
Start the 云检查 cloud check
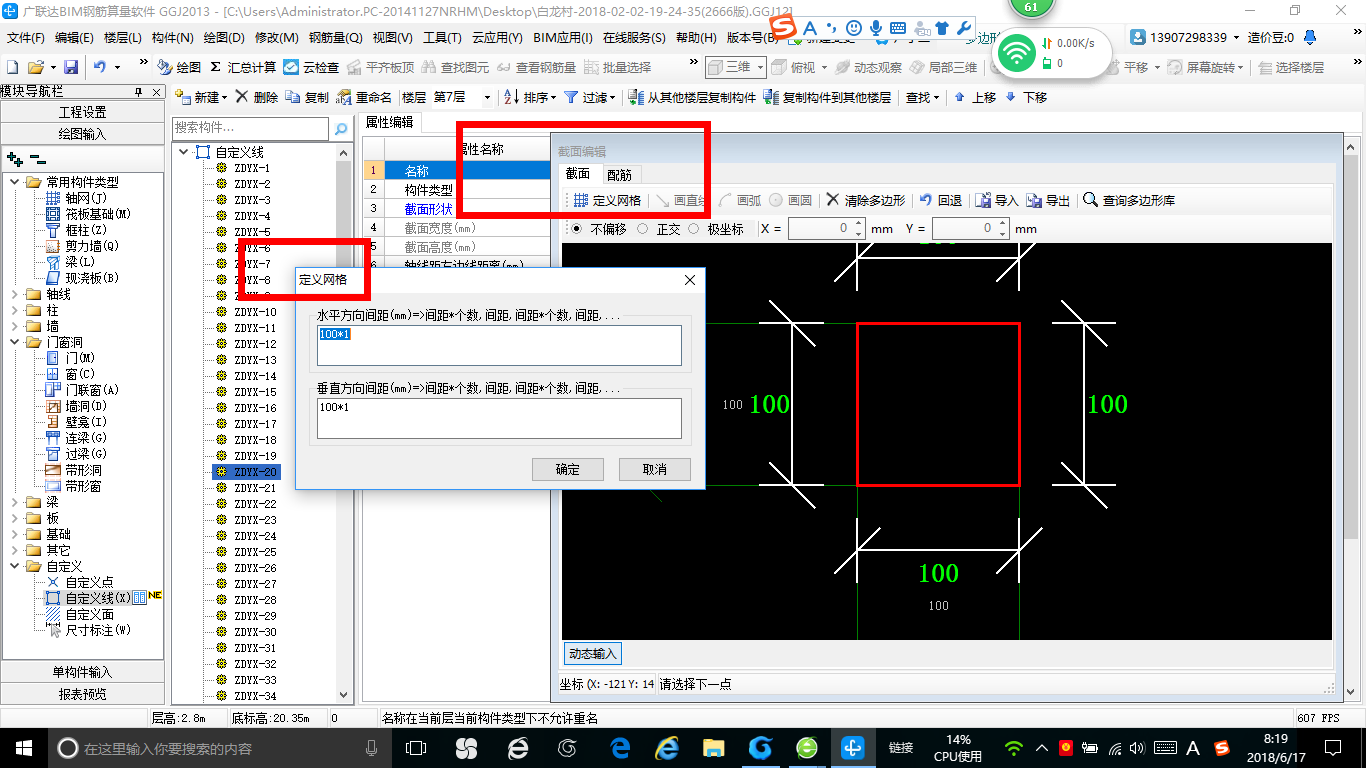tap(311, 67)
